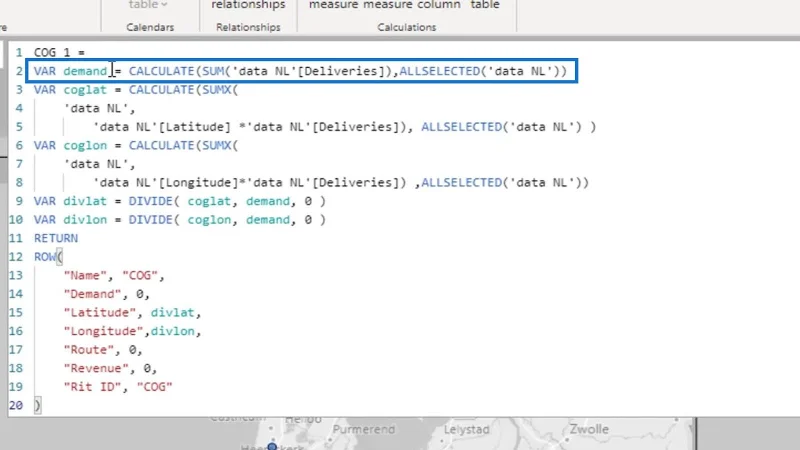Click the "Rit ID" string on line 19
The width and height of the screenshot is (800, 450).
(x=92, y=387)
